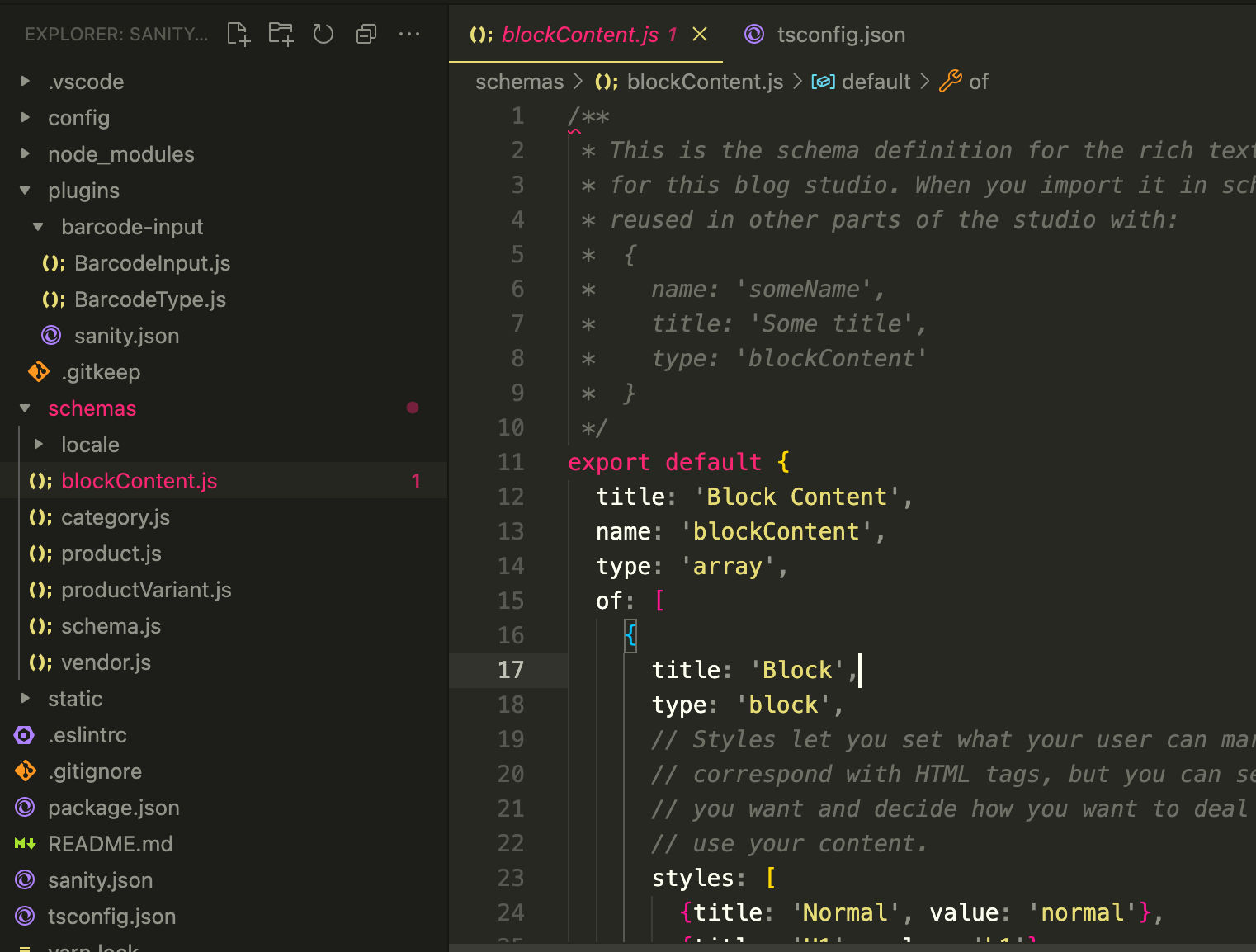This screenshot has width=1256, height=952.
Task: Click the opening brace on line 16
Action: [630, 635]
